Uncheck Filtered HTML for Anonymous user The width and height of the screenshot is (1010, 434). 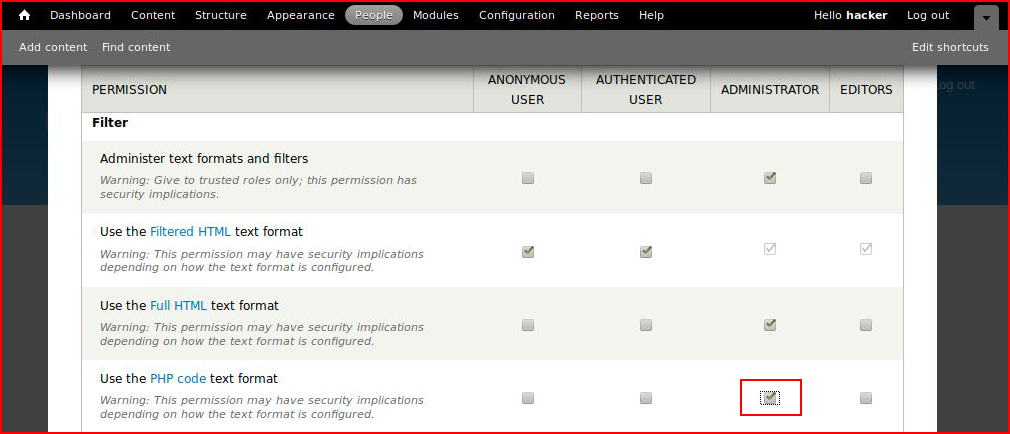point(528,251)
